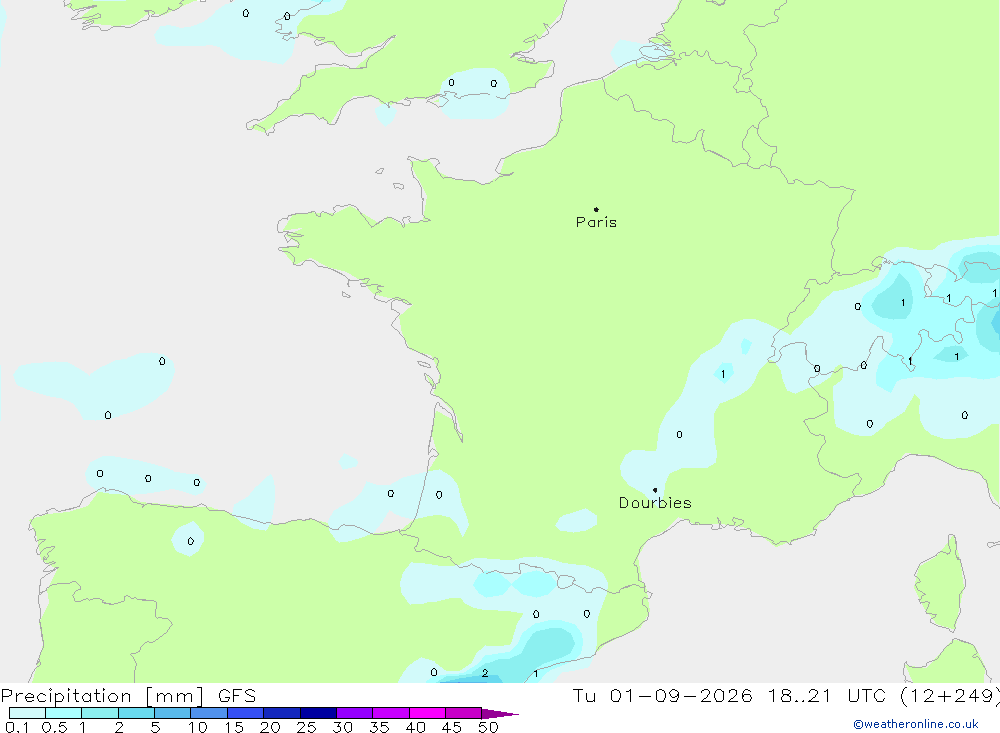Viewport: 1000px width, 733px height.
Task: Click the 25 mm dark navy legend swatch
Action: 318,713
